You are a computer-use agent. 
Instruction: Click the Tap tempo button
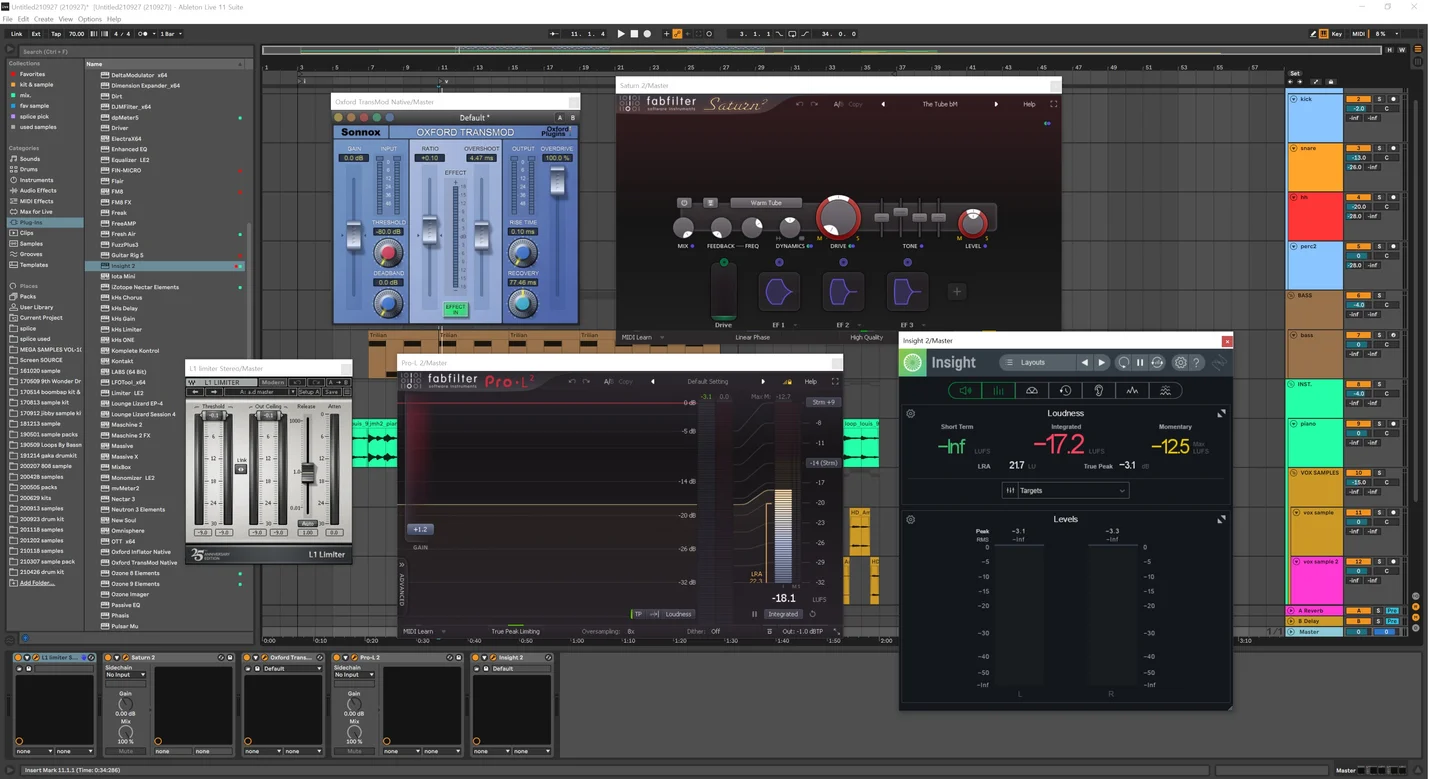[56, 34]
